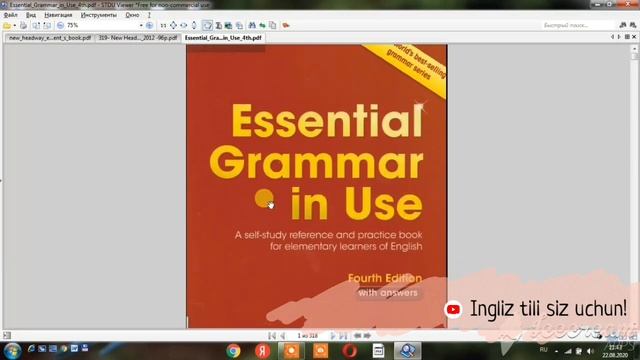This screenshot has width=640, height=360.
Task: Switch to 319- New Head..2012 tab
Action: tap(138, 38)
